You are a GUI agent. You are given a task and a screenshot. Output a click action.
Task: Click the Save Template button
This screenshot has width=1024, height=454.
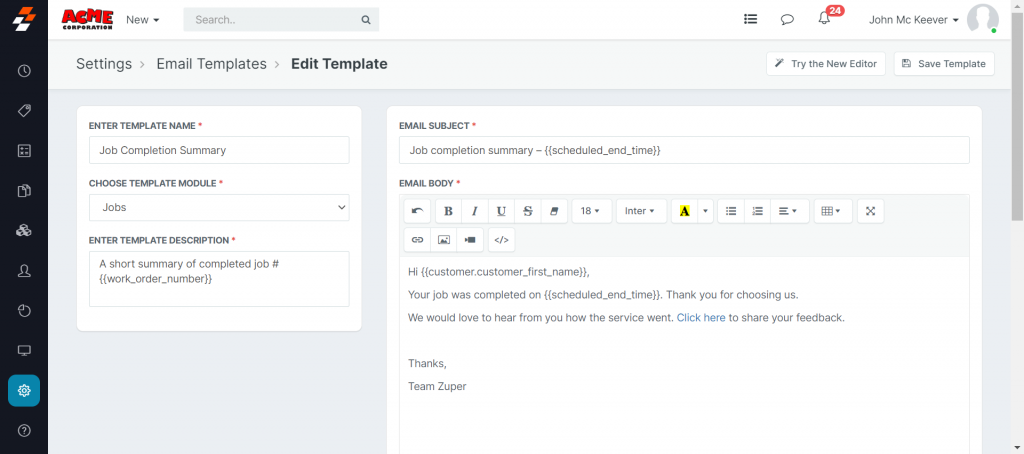[944, 64]
